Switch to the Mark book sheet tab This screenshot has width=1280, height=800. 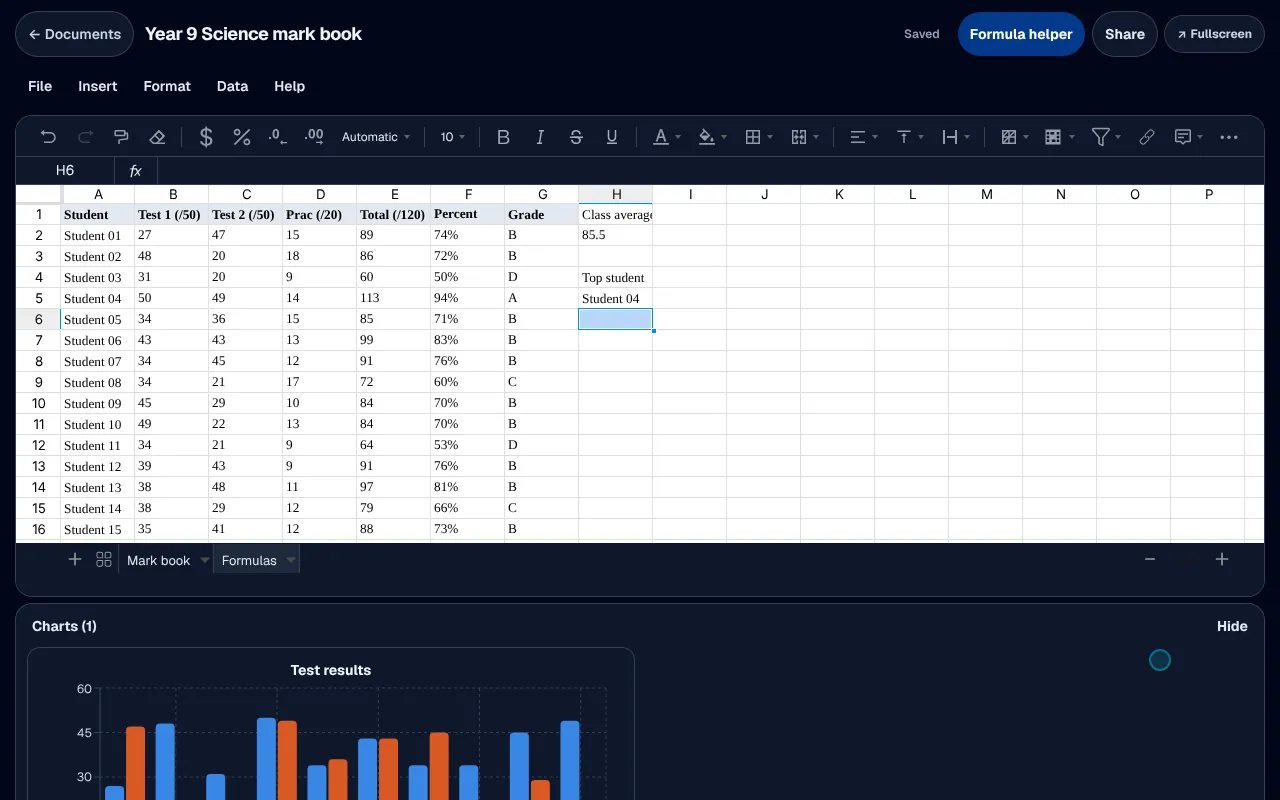coord(158,561)
